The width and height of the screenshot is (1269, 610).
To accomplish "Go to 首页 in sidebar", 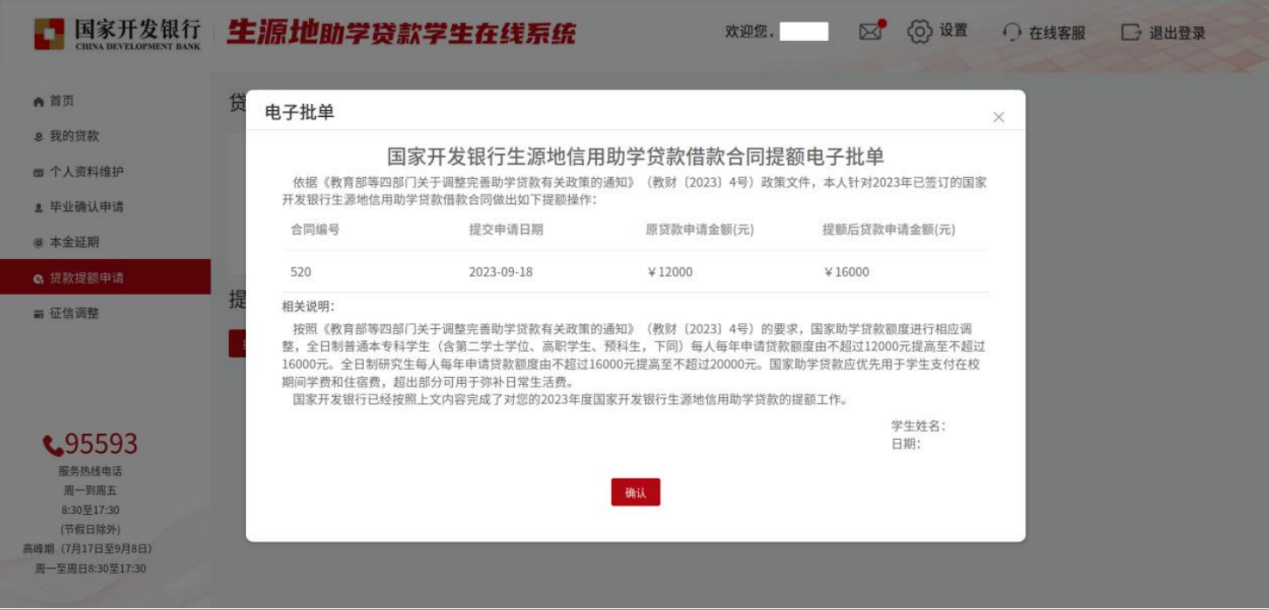I will coord(62,101).
